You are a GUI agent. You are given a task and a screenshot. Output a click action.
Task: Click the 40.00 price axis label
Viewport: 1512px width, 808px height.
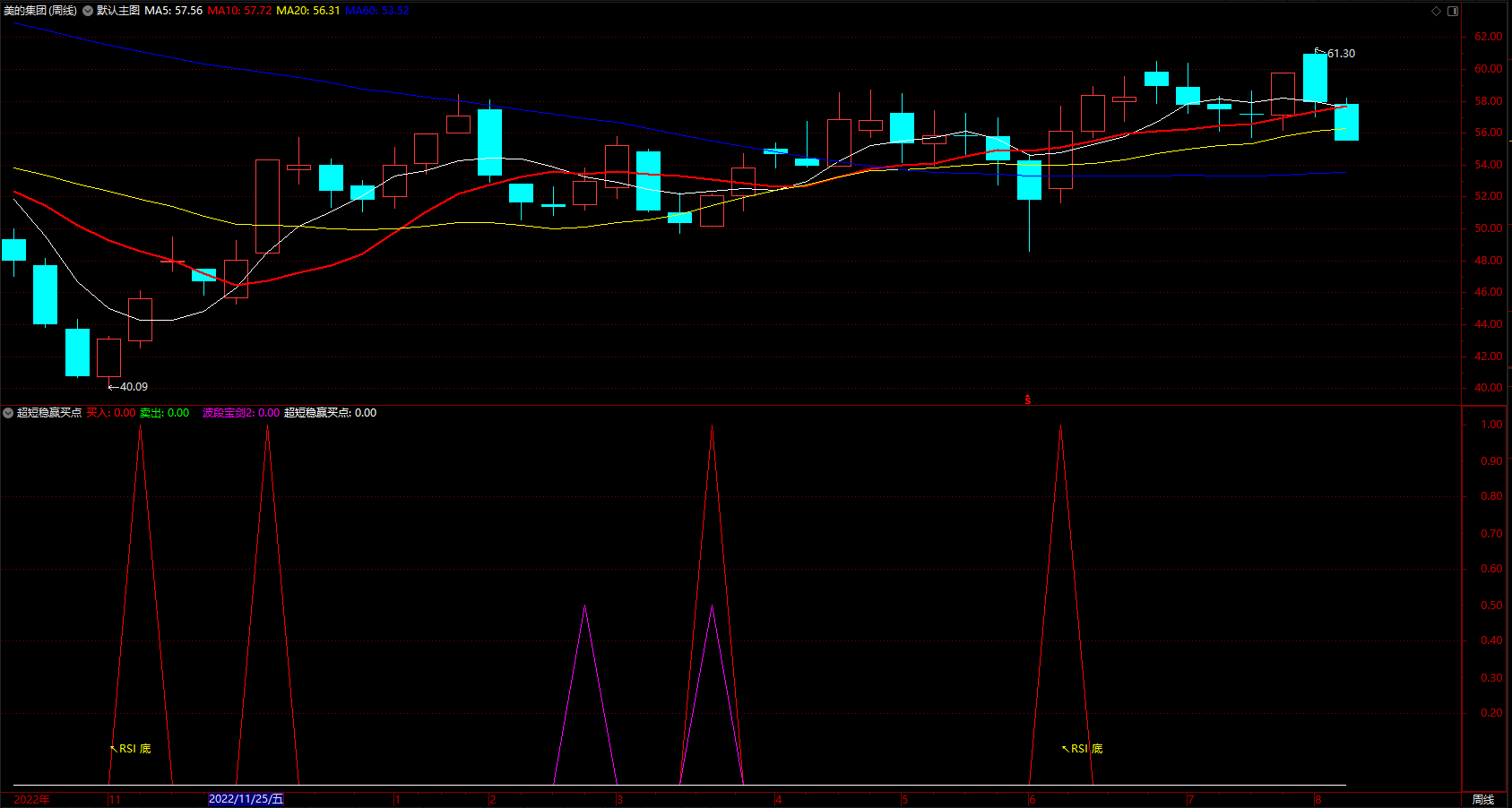pyautogui.click(x=1488, y=388)
